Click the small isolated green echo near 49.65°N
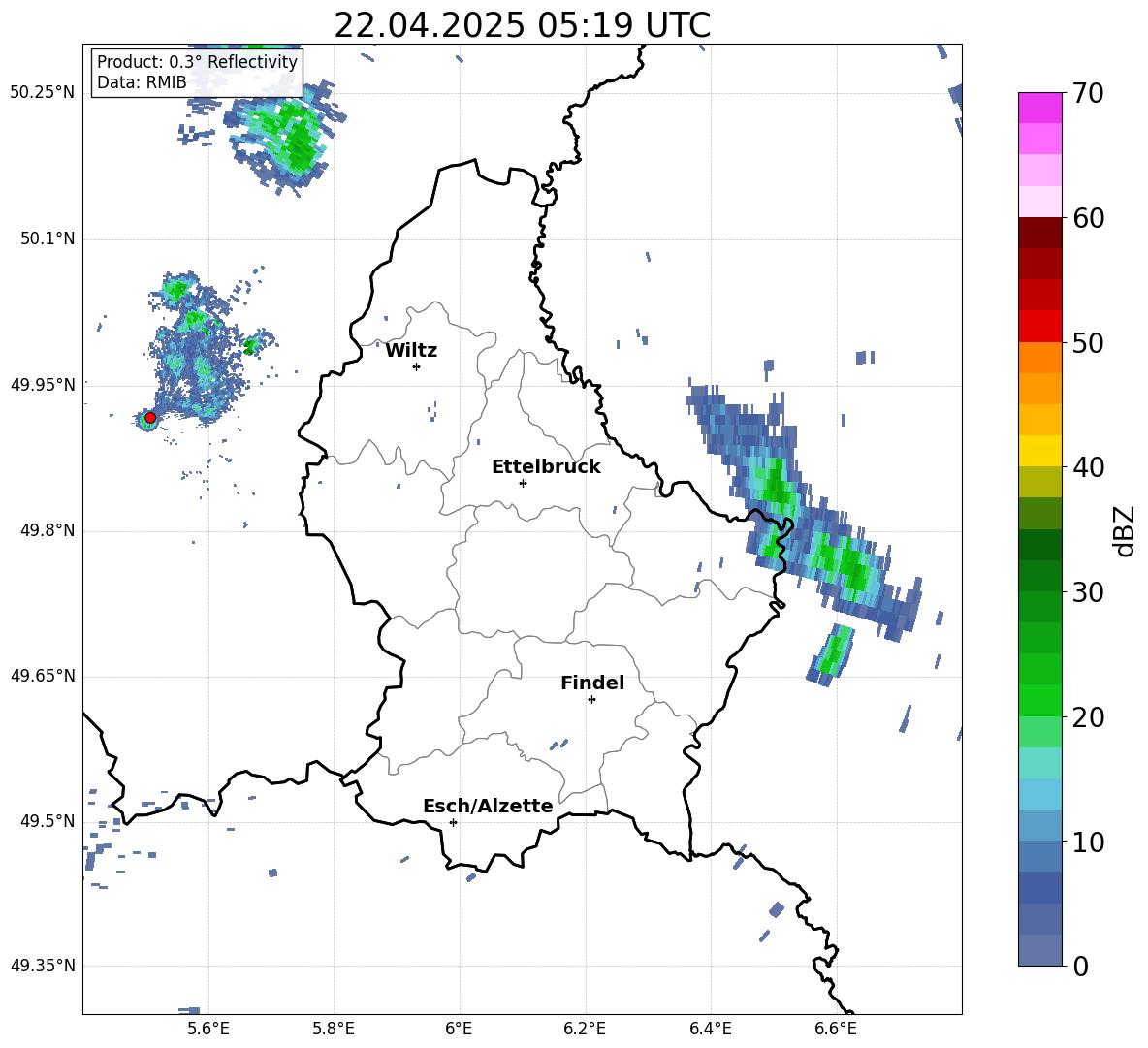 click(832, 653)
